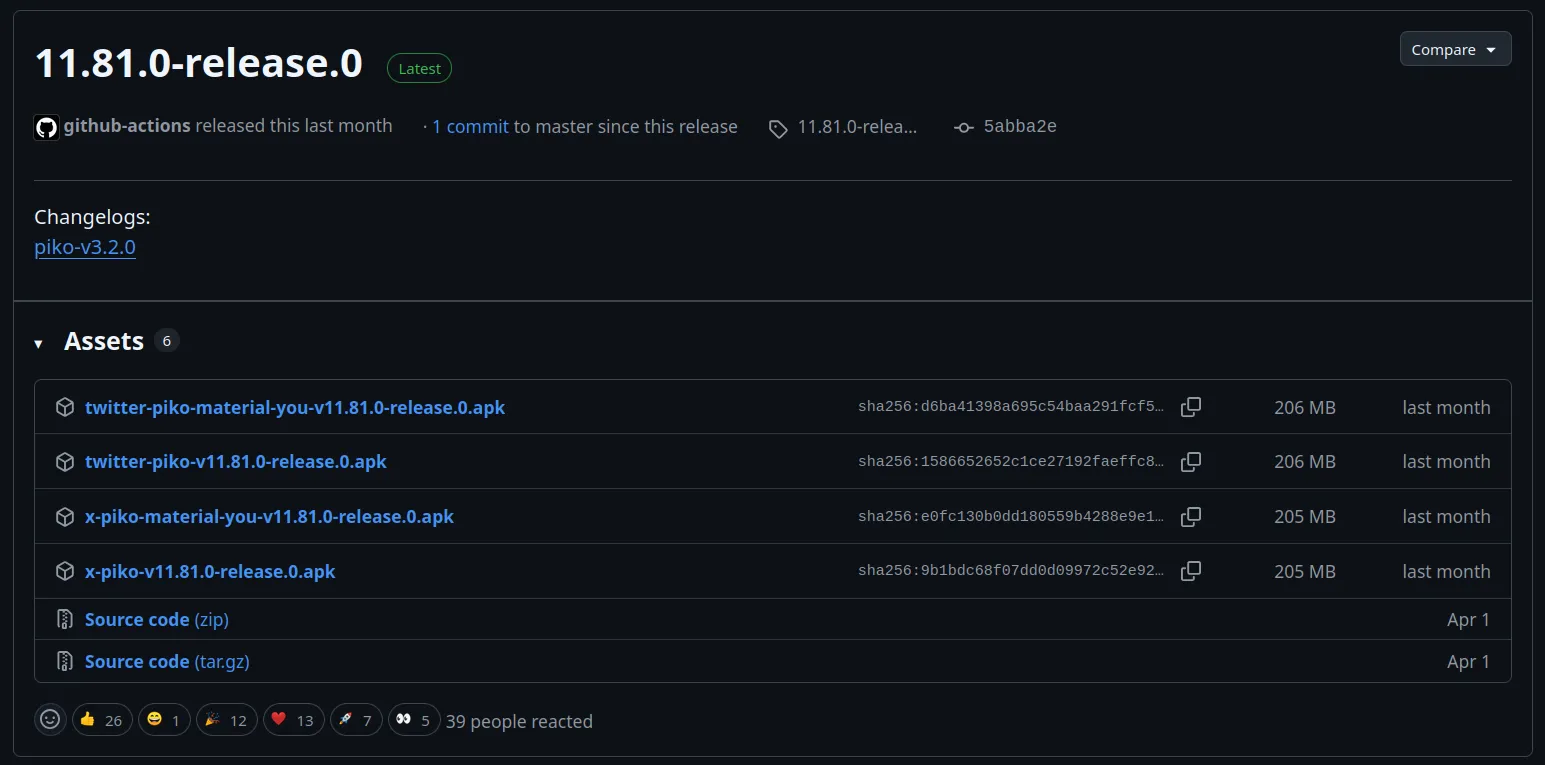Click Apr 1 date of Source code (tar.gz)

[x=1468, y=661]
